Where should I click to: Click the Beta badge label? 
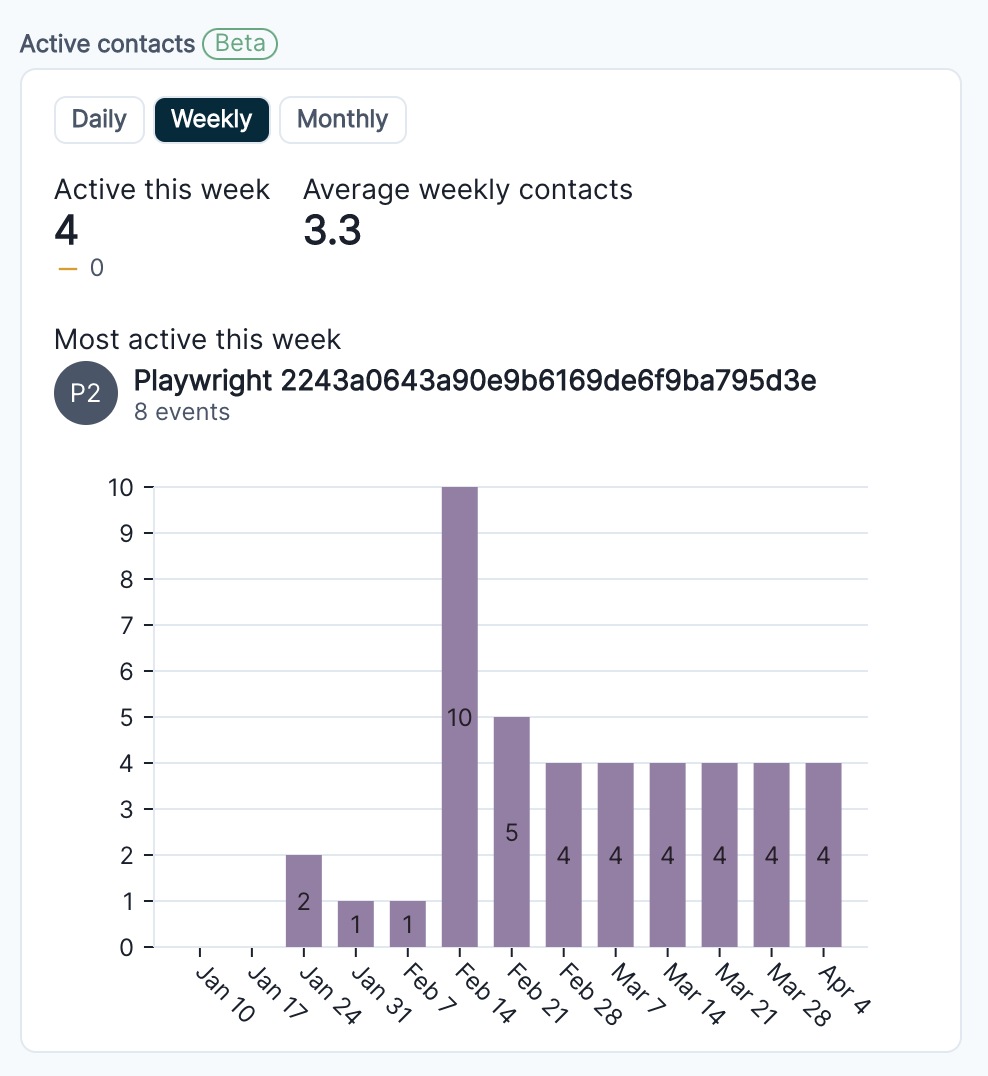240,44
